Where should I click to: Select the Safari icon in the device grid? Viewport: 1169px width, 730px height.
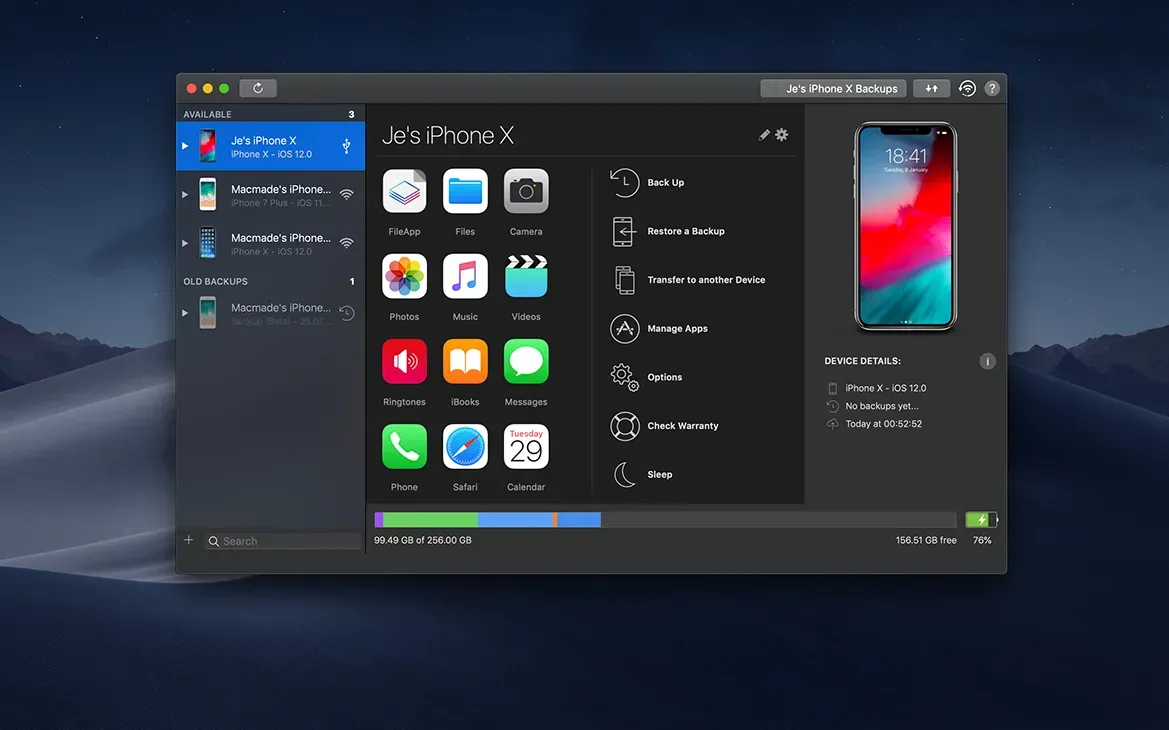pyautogui.click(x=465, y=446)
